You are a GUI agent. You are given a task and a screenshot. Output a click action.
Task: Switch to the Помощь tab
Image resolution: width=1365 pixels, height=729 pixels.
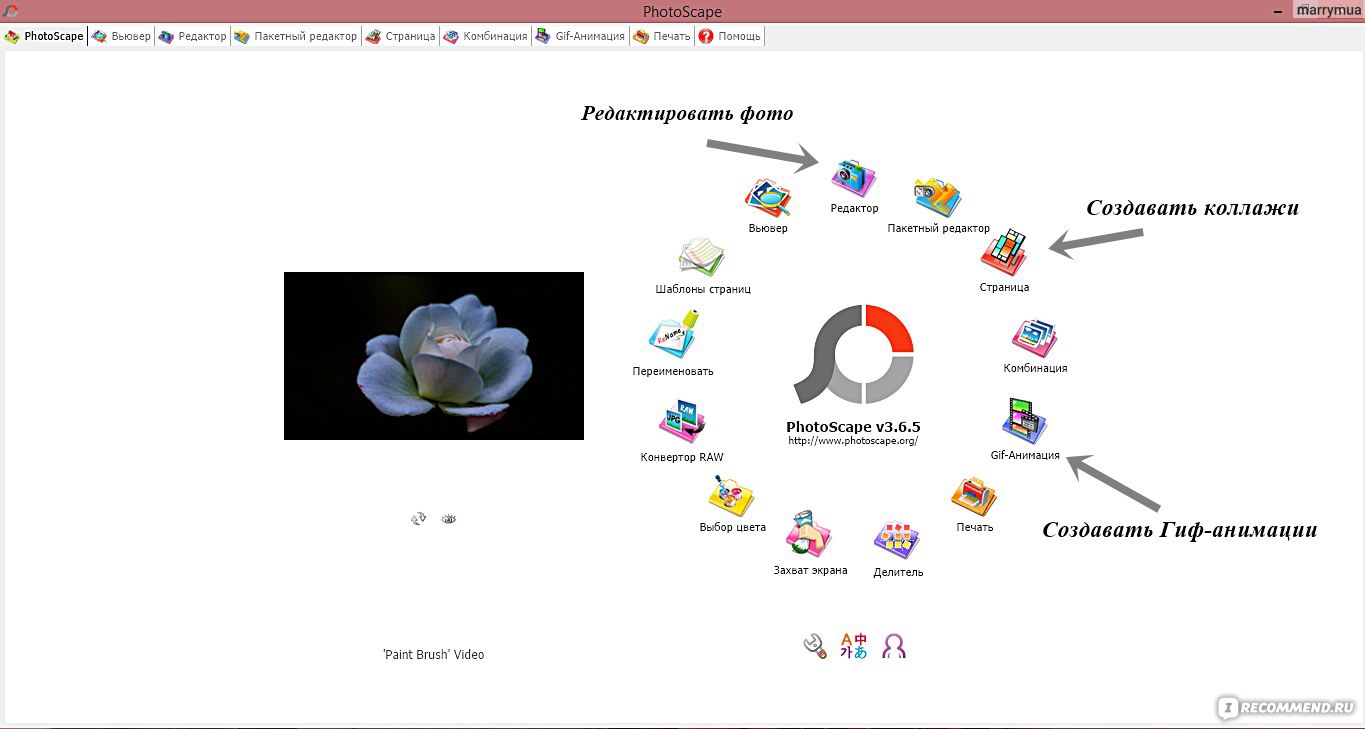[730, 37]
